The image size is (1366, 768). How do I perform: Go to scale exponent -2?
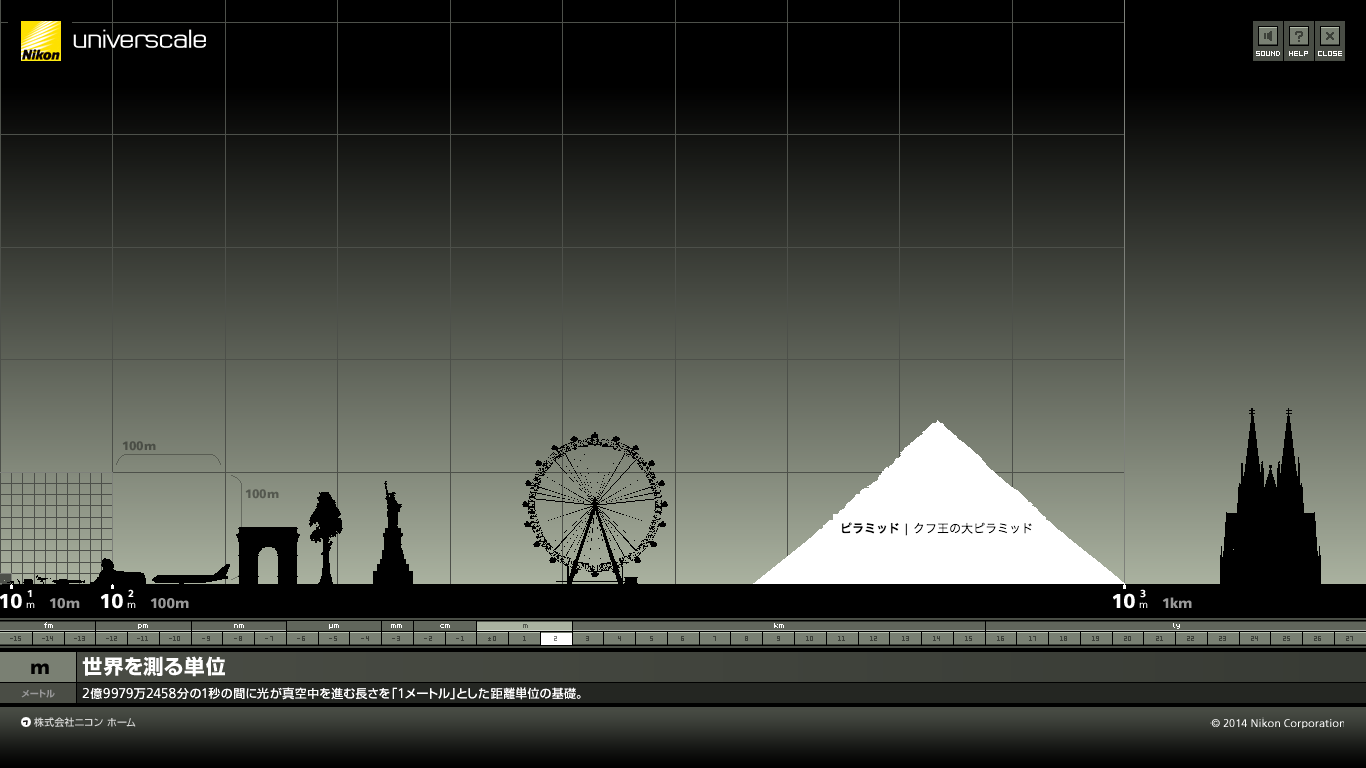[x=428, y=638]
